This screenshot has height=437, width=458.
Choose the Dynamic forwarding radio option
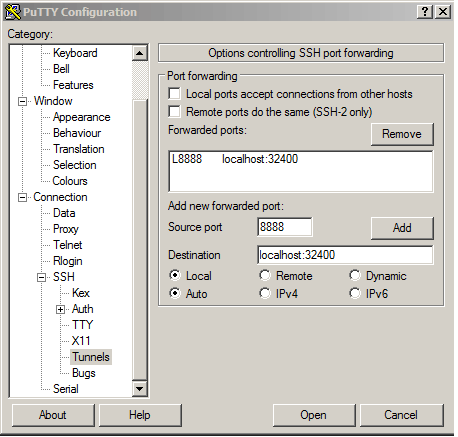click(355, 275)
